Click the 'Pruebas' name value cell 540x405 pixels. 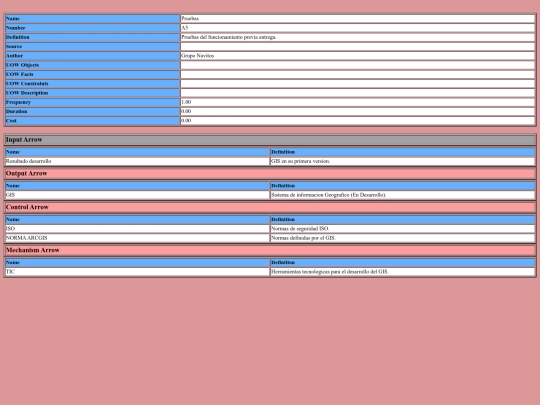click(x=357, y=19)
